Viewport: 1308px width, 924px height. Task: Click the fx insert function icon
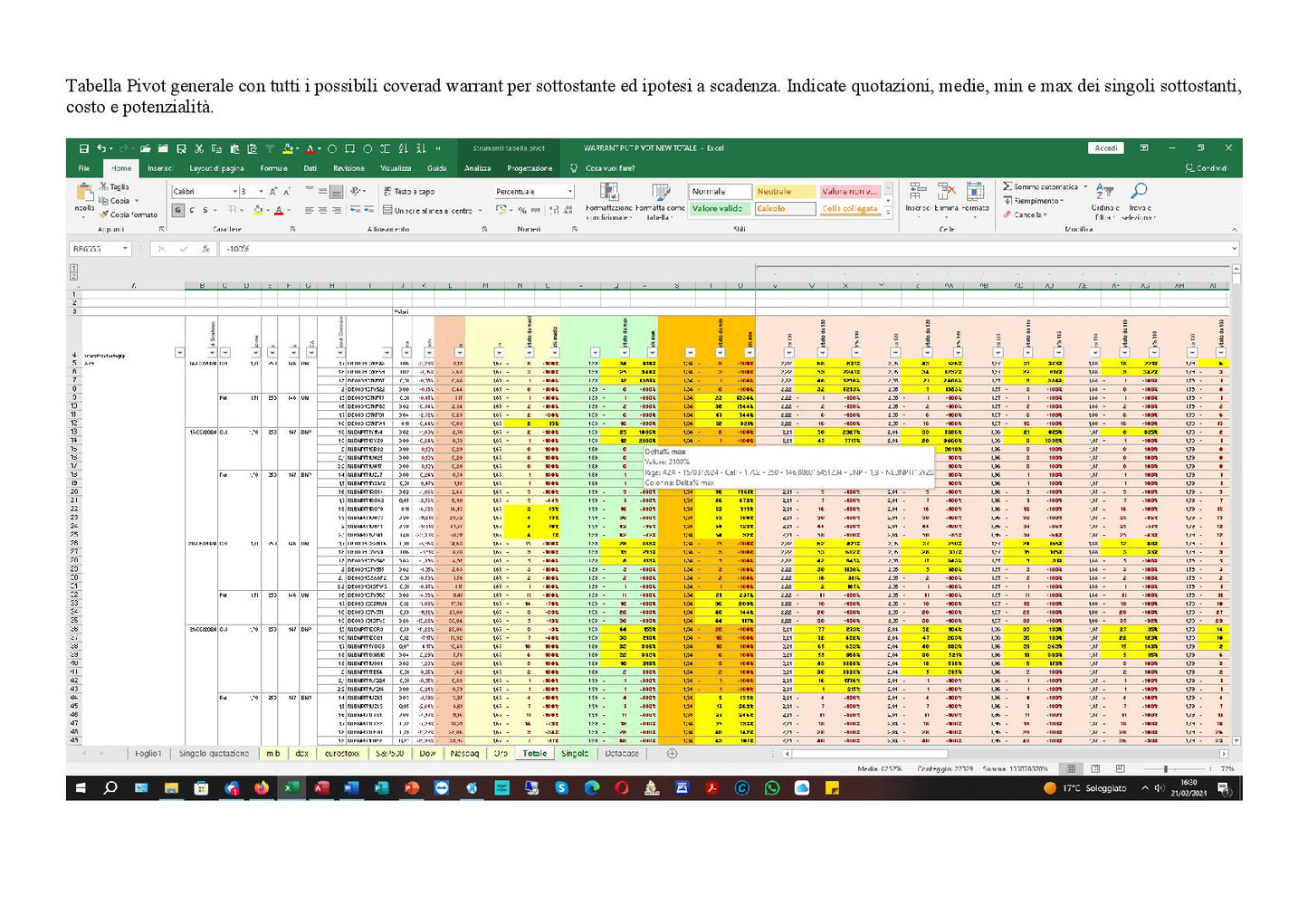click(206, 249)
